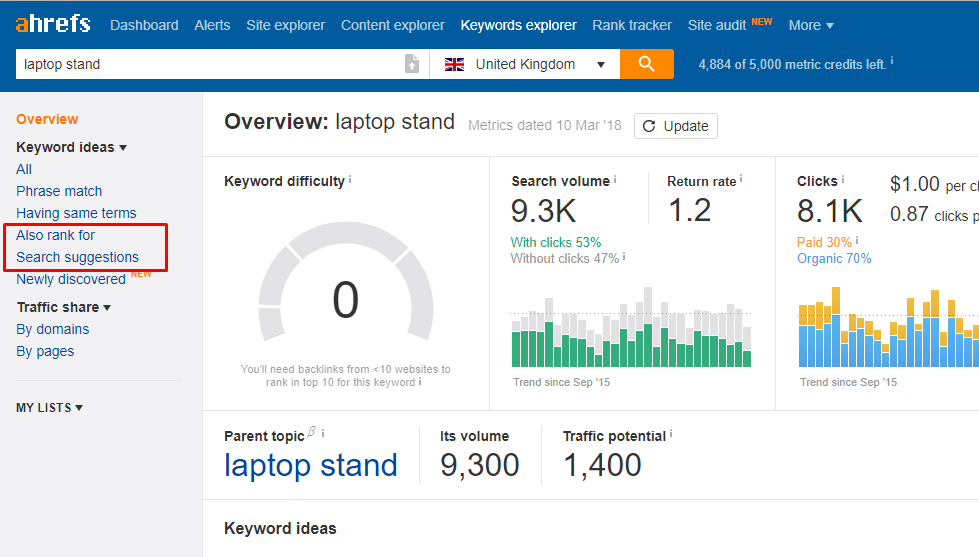Go to Content explorer
The image size is (979, 557).
tap(393, 26)
